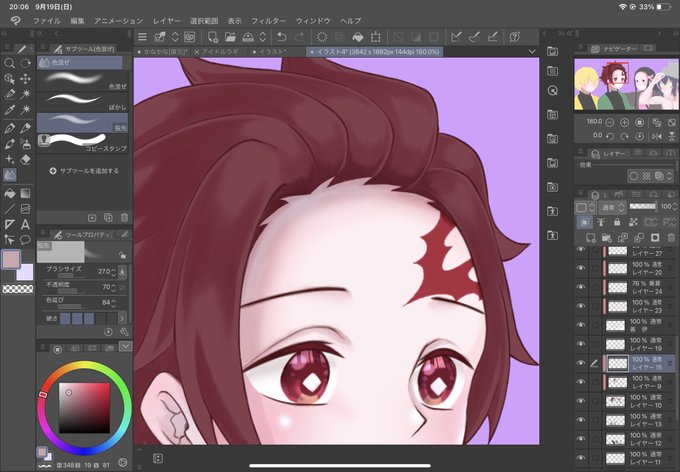Open フィルター menu
Viewport: 680px width, 472px height.
tap(268, 21)
